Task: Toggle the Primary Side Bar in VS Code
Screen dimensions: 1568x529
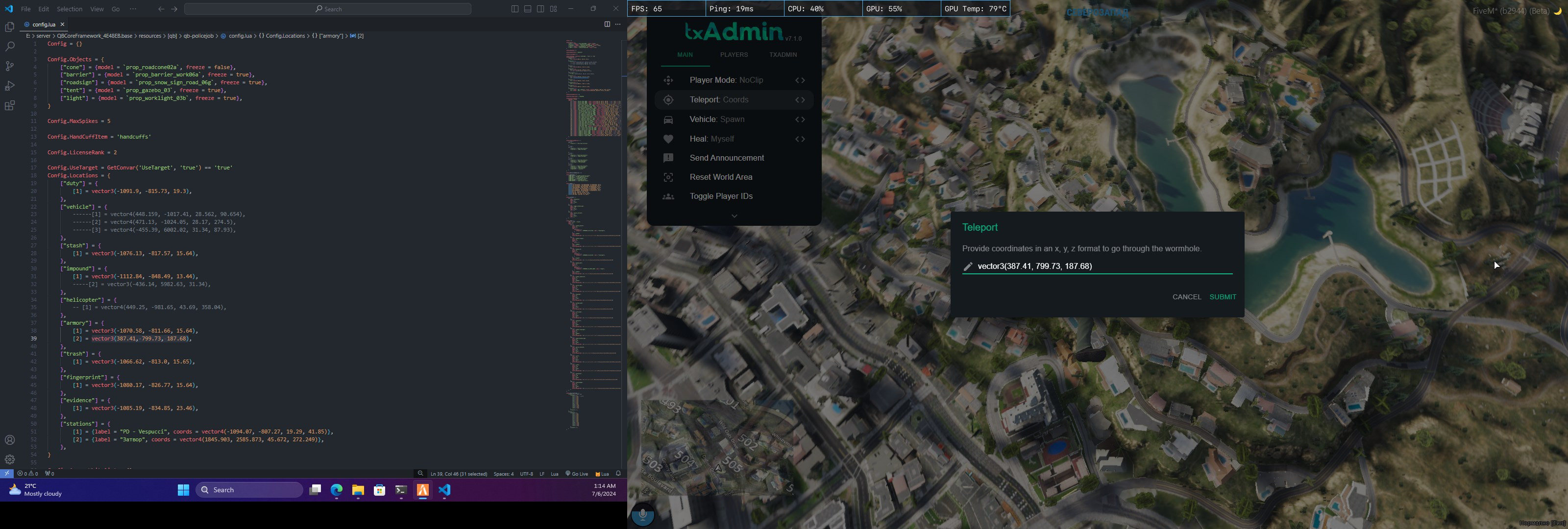Action: pos(515,9)
